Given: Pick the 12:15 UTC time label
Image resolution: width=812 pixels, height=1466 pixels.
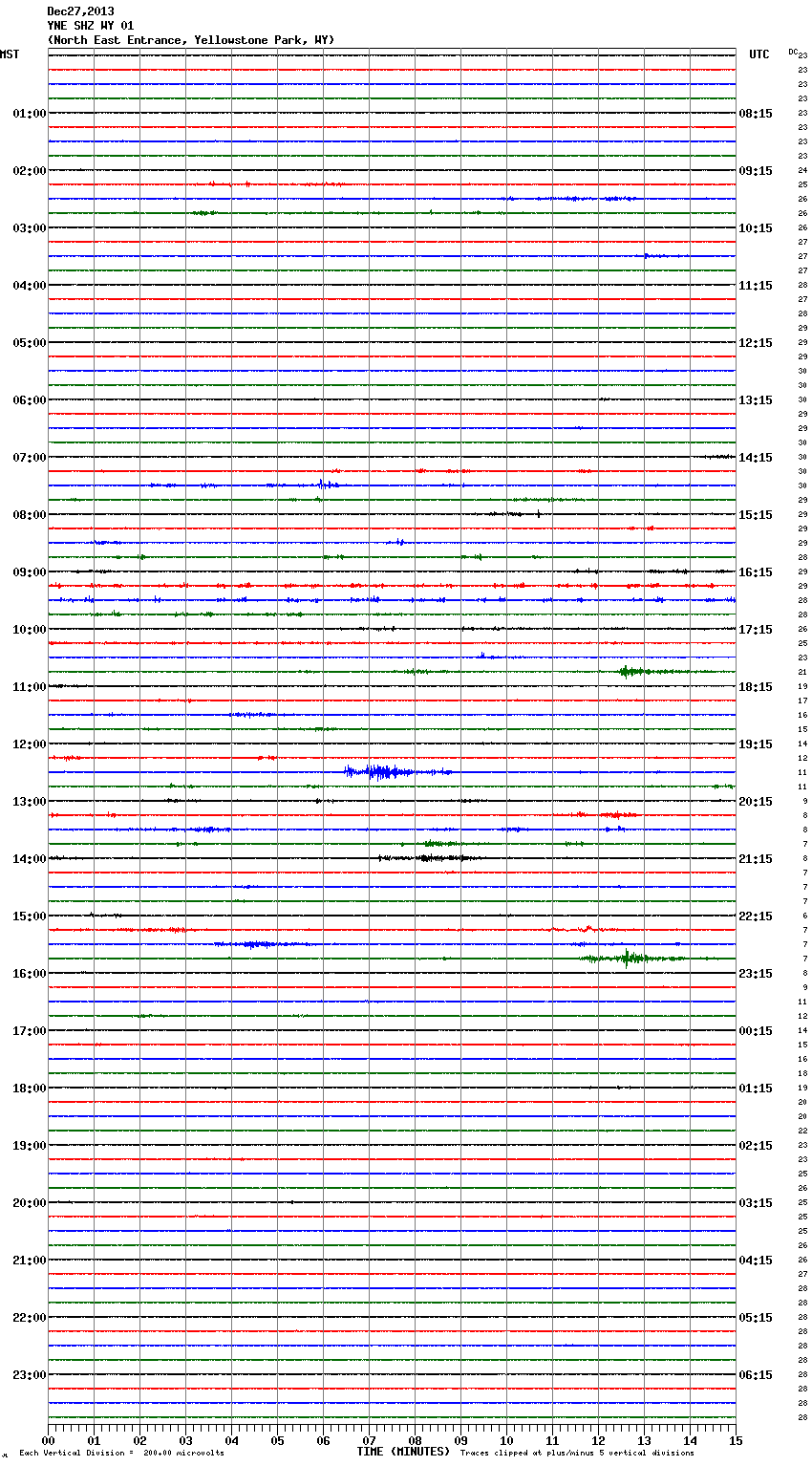Looking at the screenshot, I should [756, 343].
